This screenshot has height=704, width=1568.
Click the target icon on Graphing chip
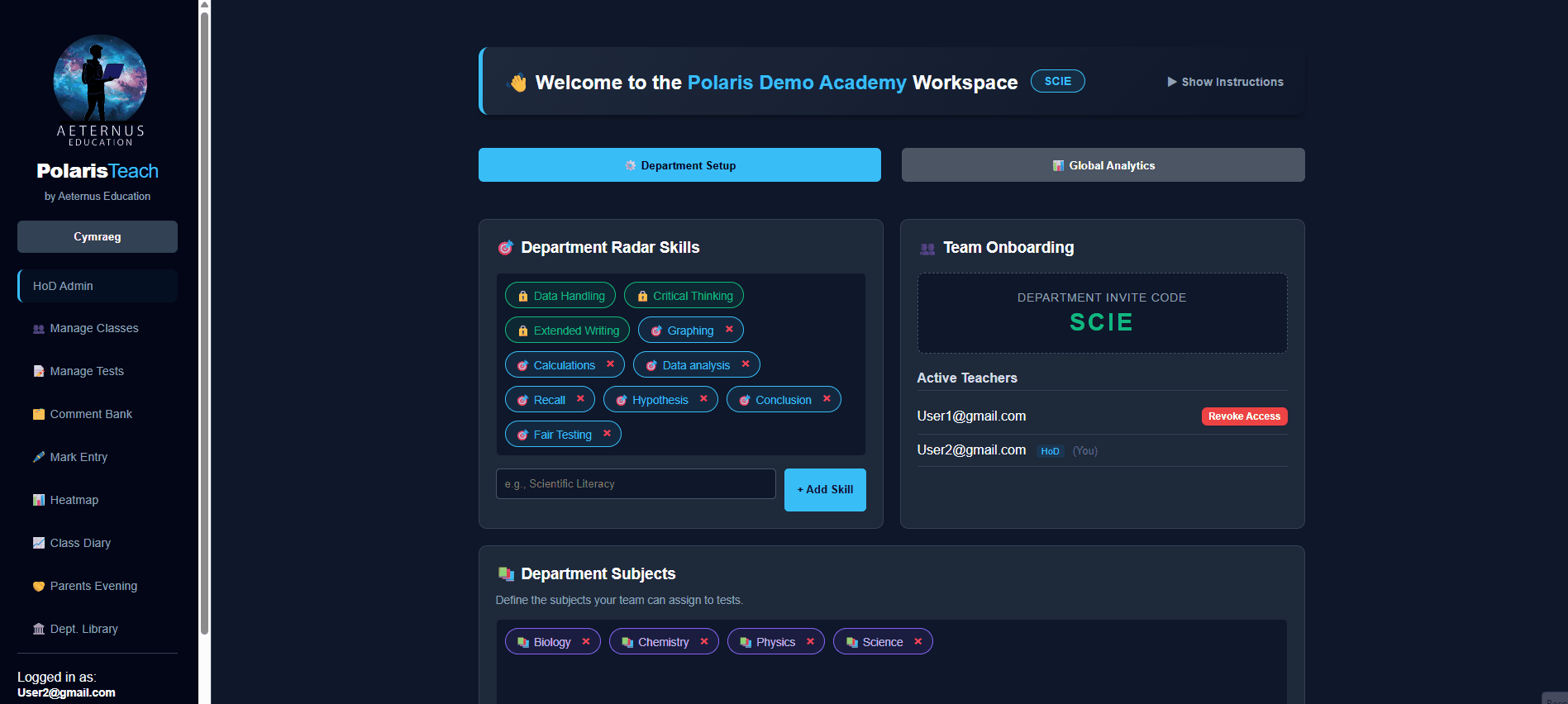click(x=656, y=331)
